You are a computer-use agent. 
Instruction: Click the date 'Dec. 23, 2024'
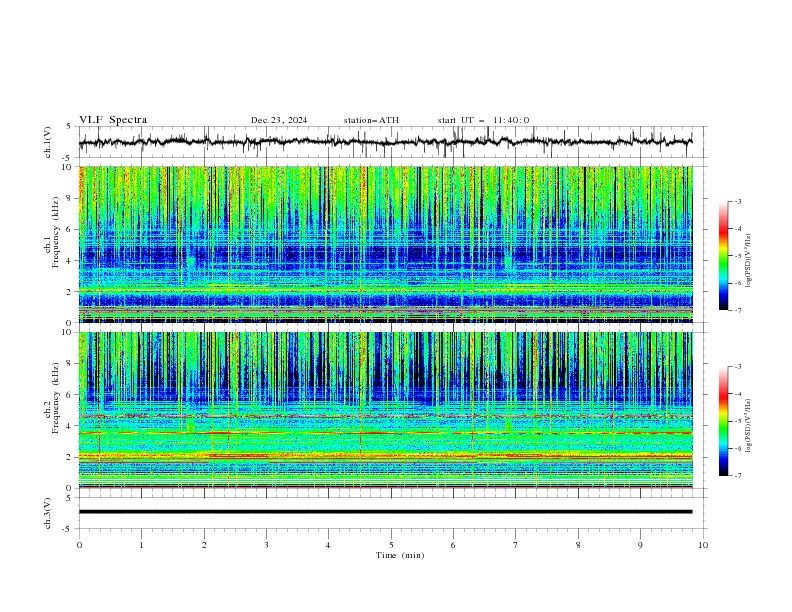[279, 120]
